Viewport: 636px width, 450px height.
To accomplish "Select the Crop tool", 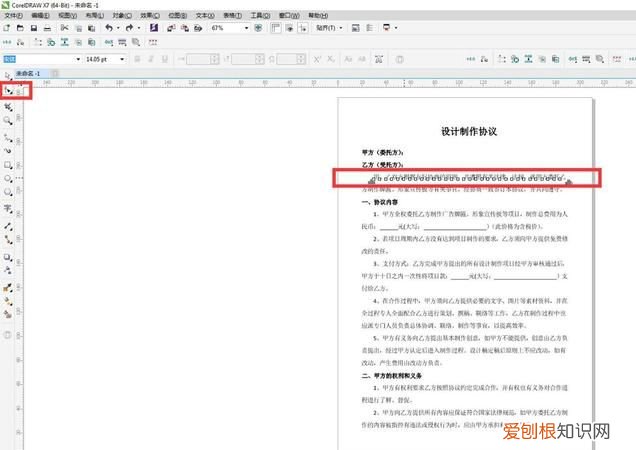I will click(x=8, y=107).
